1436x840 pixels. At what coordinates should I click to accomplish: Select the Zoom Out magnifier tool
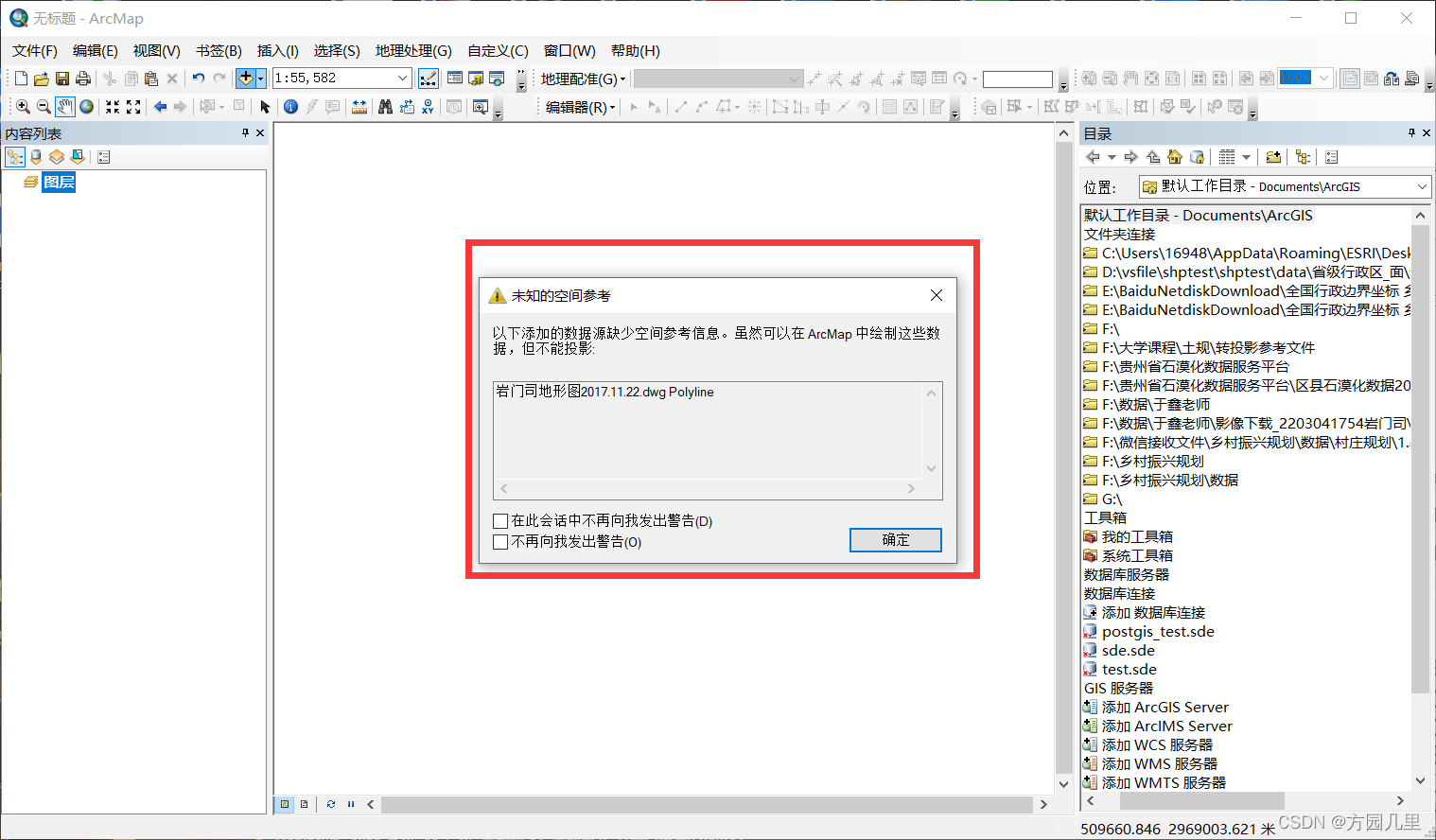44,107
